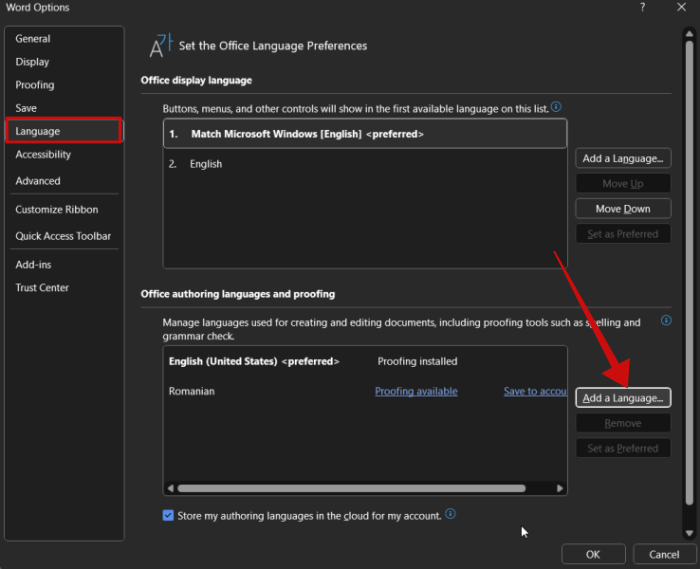Select the English display language row

click(365, 164)
